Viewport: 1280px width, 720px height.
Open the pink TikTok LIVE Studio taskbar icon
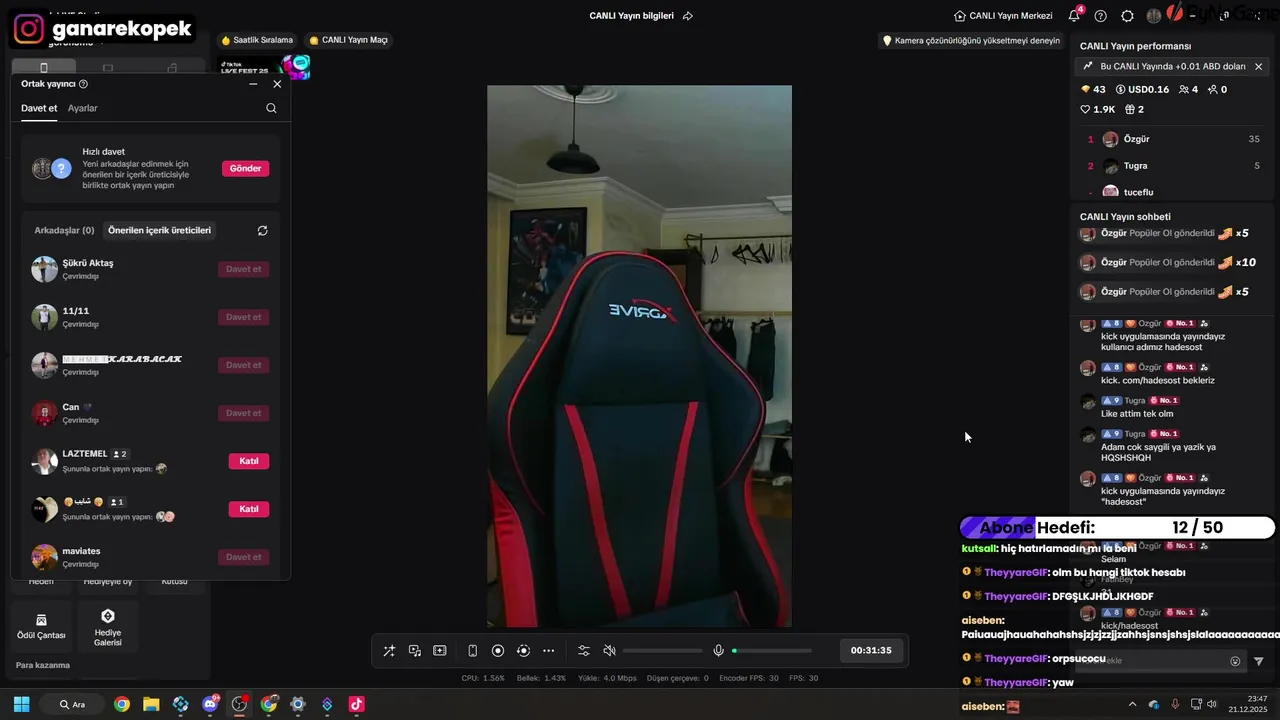(357, 704)
